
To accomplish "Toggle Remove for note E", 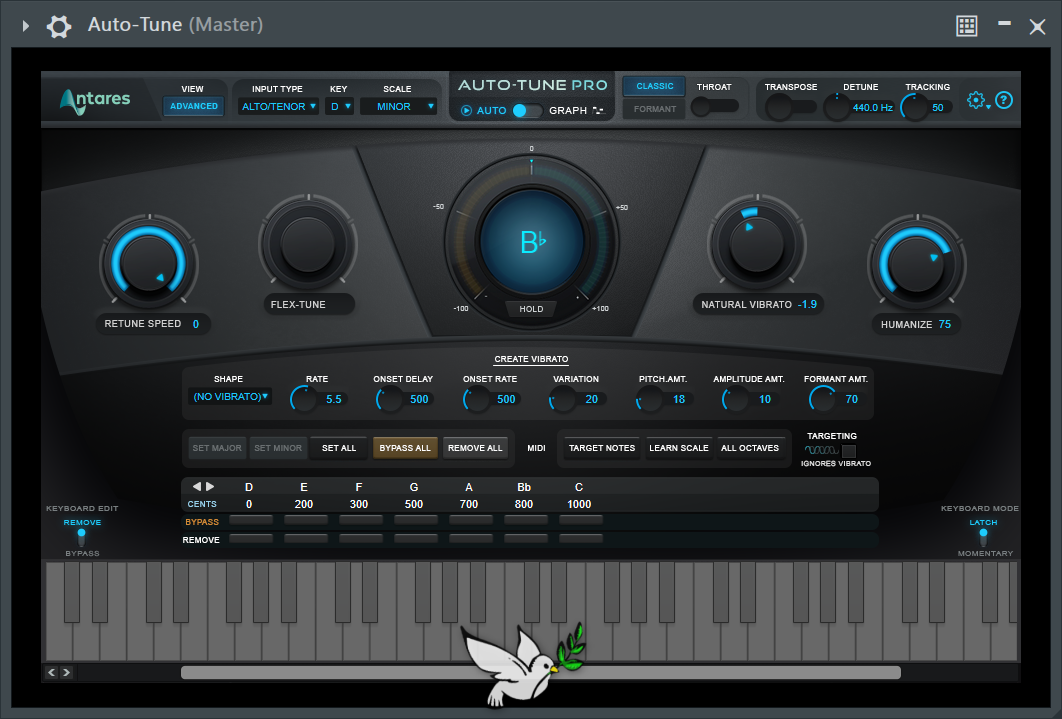I will tap(306, 539).
